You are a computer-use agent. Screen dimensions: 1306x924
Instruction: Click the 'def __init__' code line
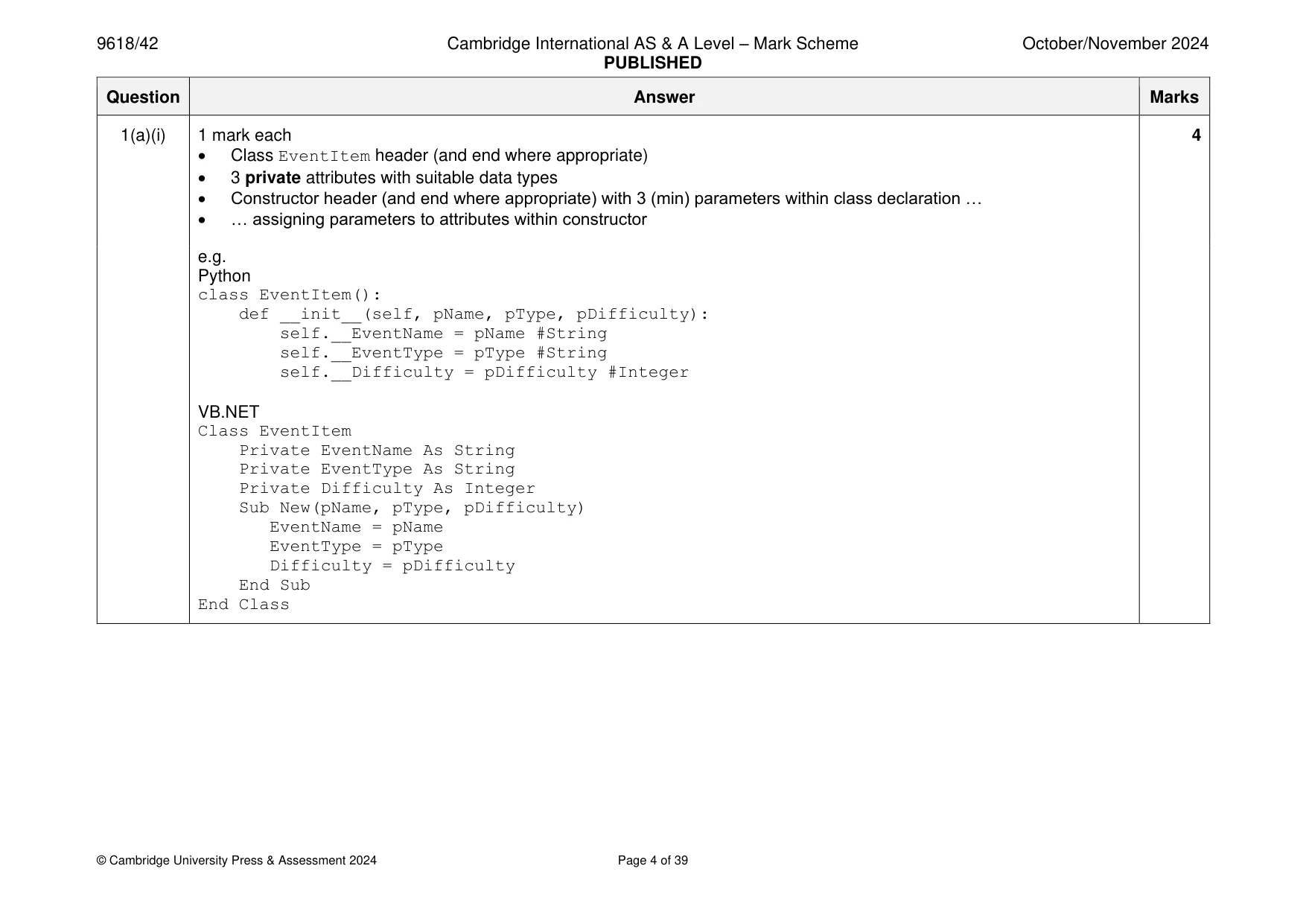tap(474, 314)
